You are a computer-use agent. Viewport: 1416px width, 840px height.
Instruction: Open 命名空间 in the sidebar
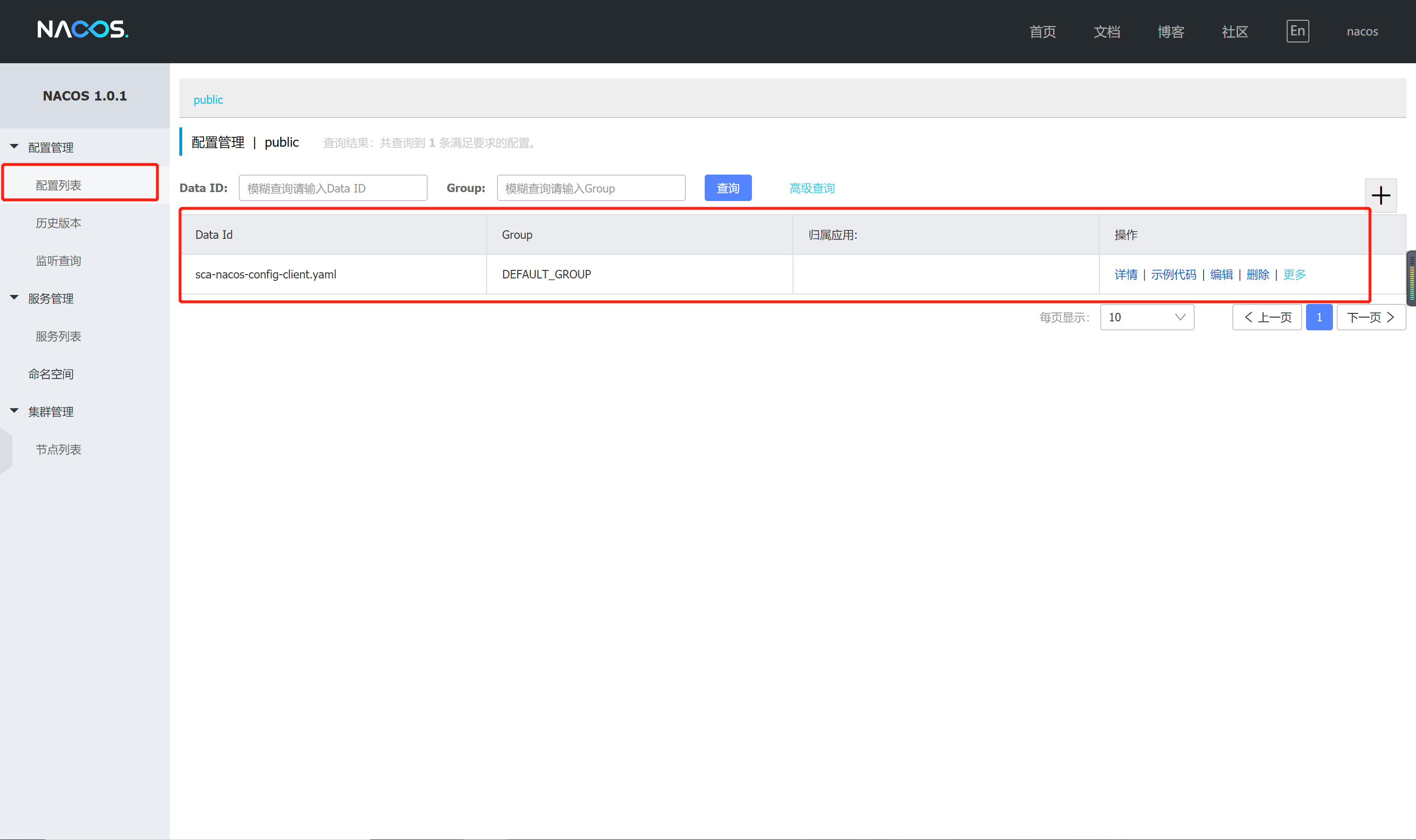pos(51,374)
